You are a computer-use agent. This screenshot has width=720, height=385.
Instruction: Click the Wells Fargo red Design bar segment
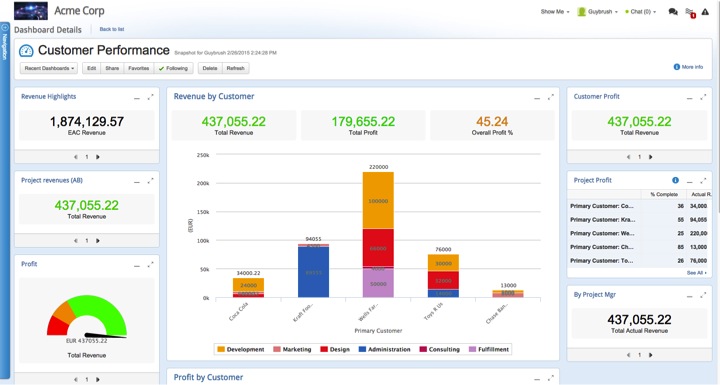[x=378, y=248]
